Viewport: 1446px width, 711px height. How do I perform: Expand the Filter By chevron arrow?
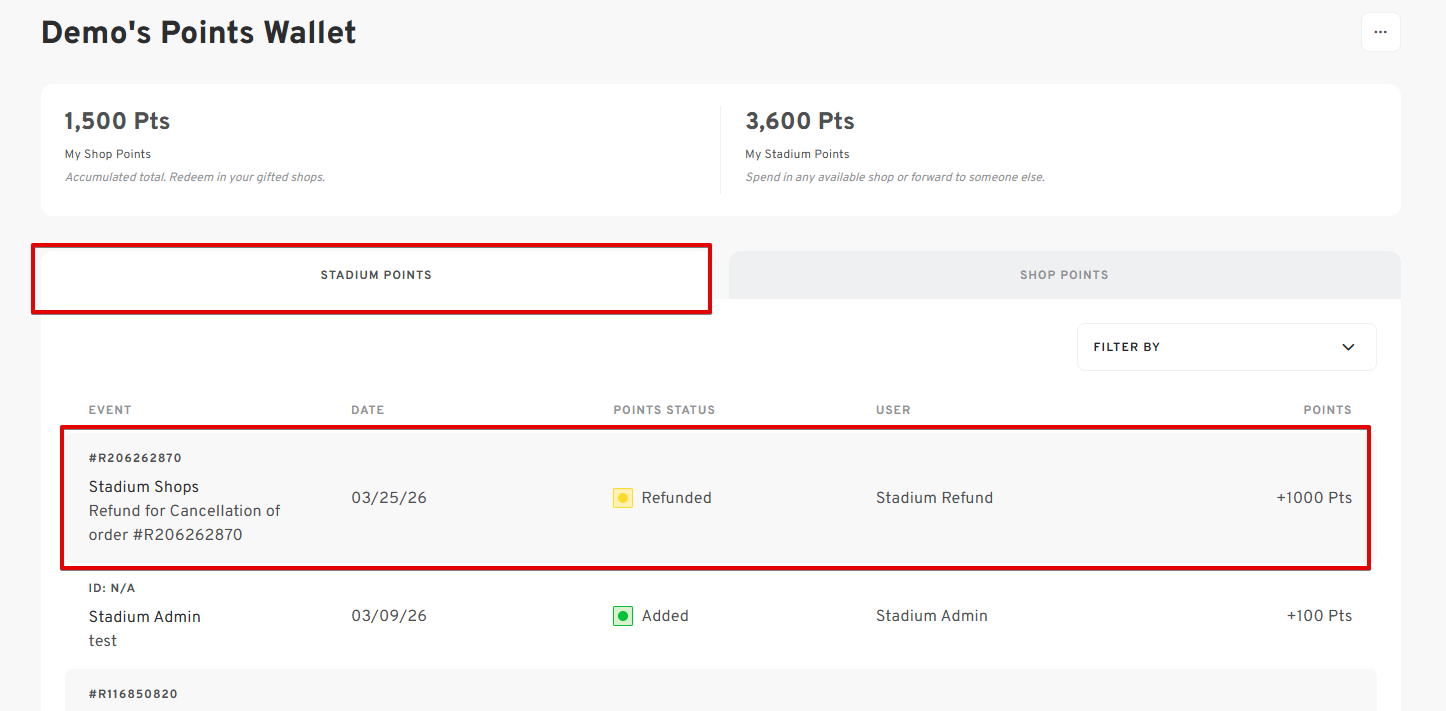click(x=1348, y=347)
